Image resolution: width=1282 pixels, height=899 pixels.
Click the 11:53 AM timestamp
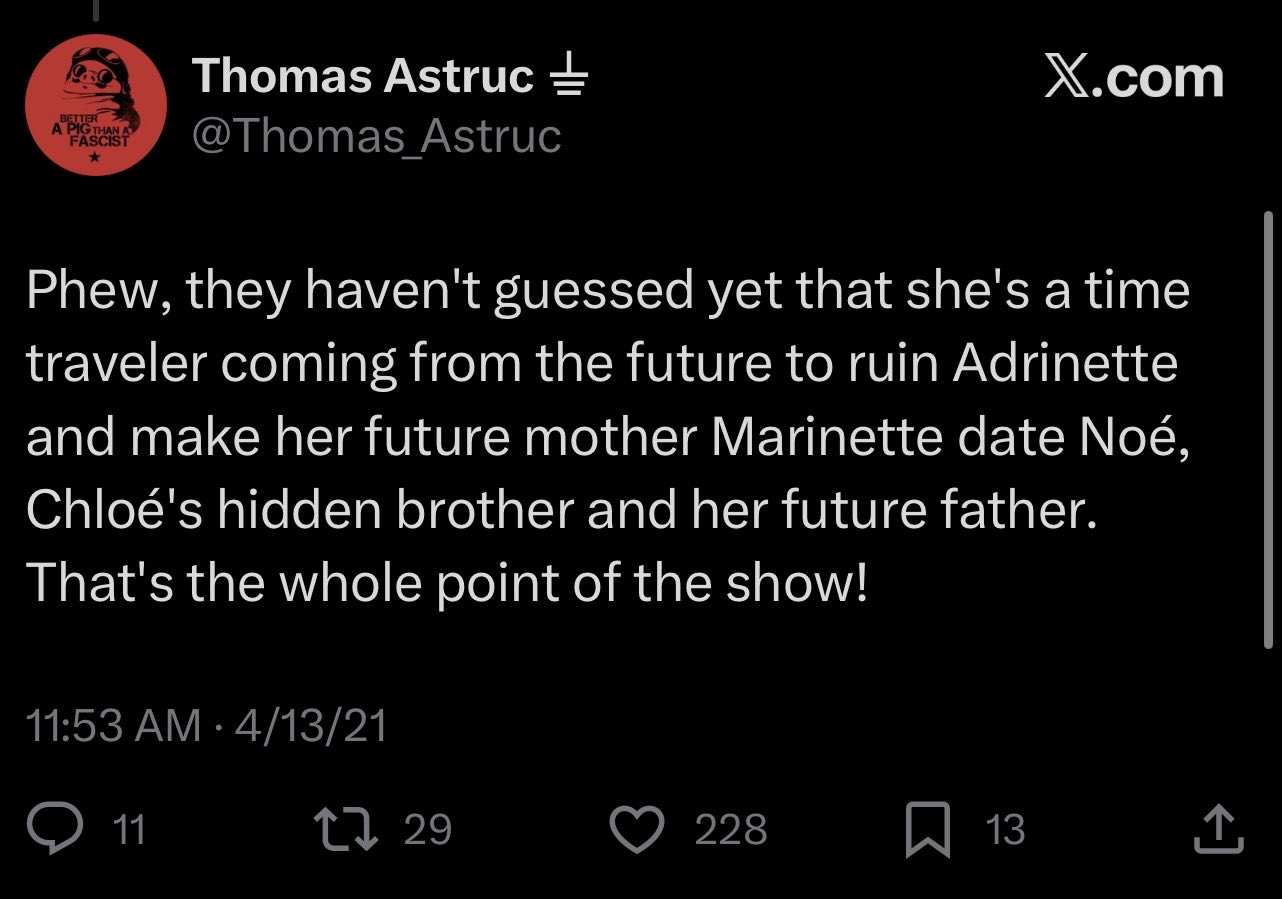coord(113,726)
